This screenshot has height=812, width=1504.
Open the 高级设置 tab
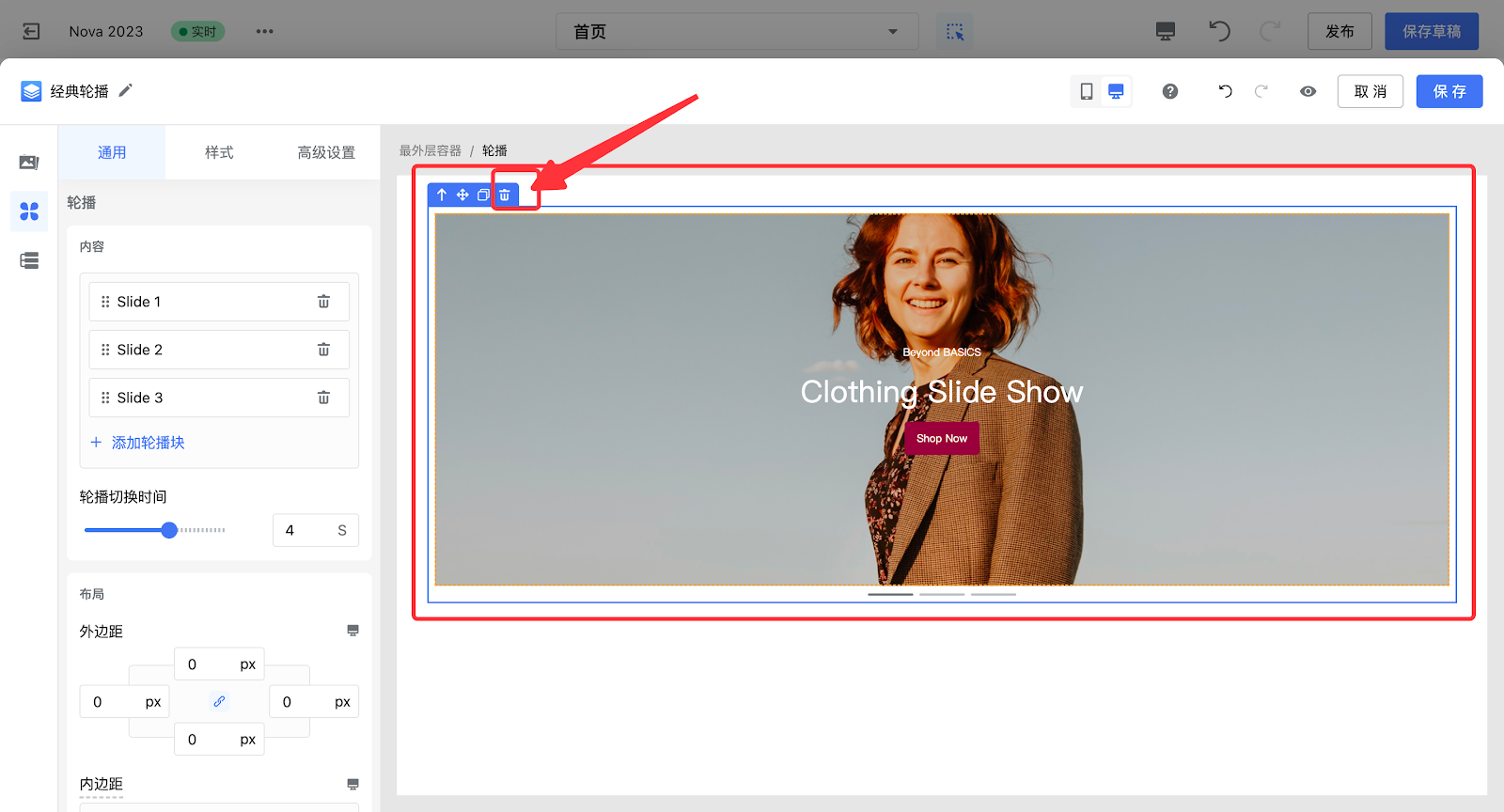tap(326, 152)
